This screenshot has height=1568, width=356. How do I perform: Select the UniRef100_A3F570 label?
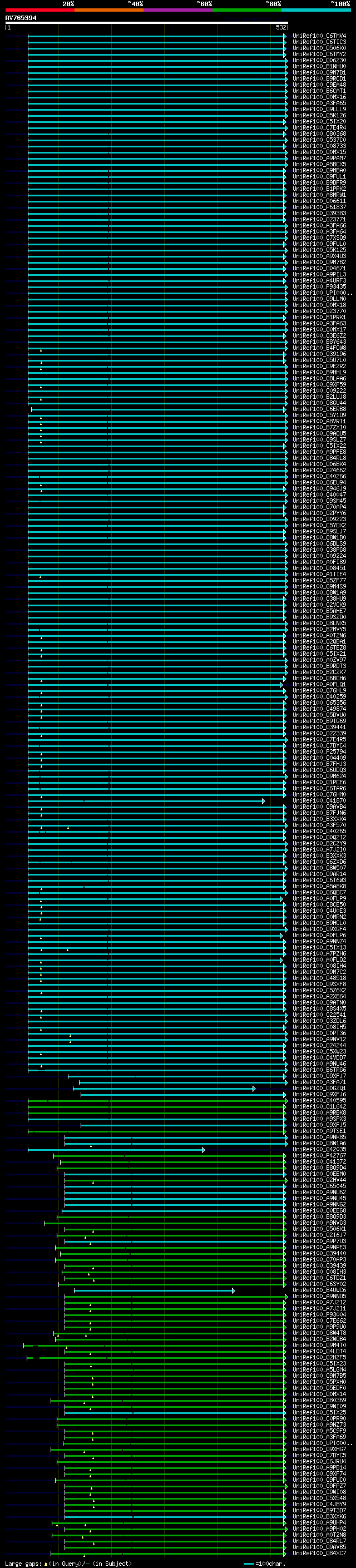[319, 825]
